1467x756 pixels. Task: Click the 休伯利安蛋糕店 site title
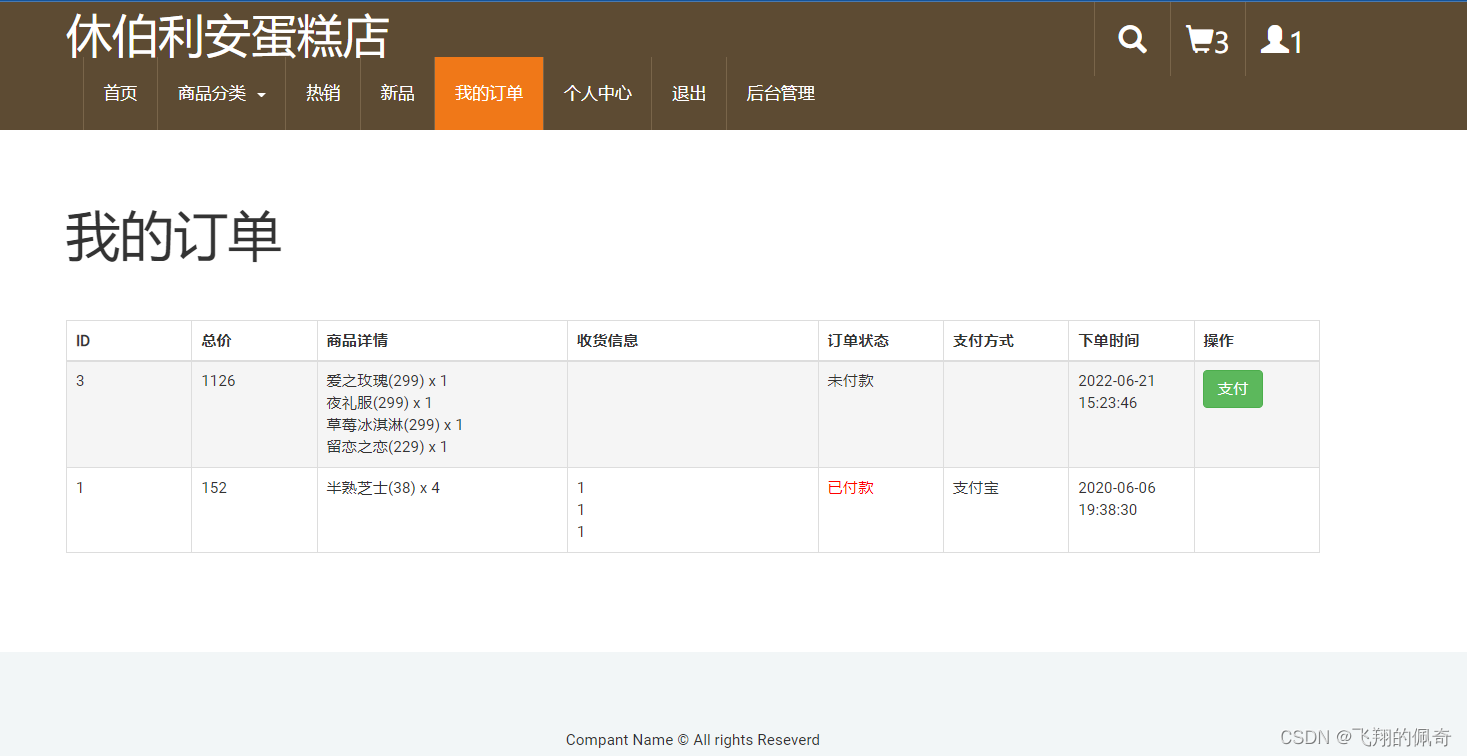tap(227, 36)
